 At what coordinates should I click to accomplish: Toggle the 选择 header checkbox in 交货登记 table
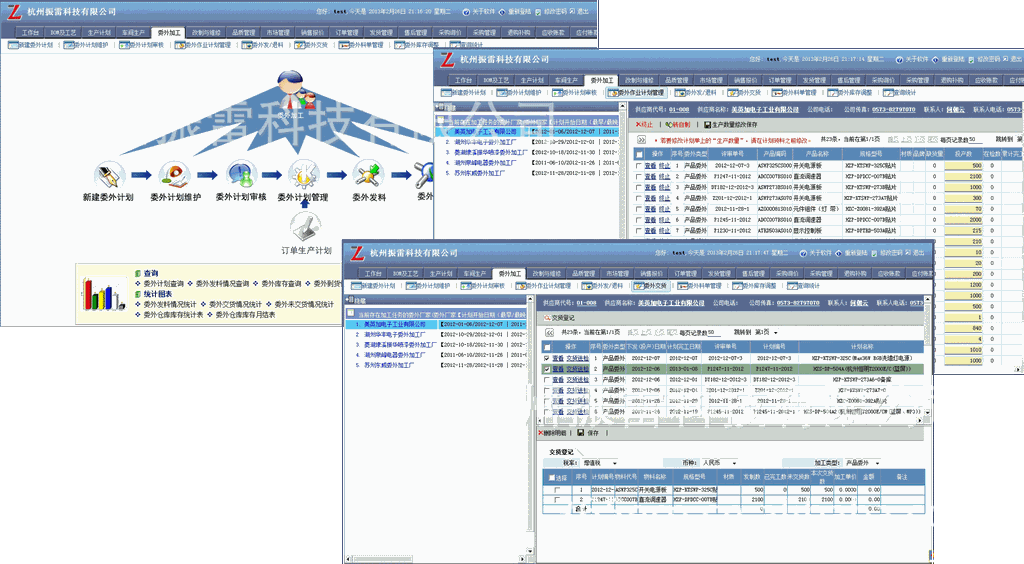click(x=552, y=478)
